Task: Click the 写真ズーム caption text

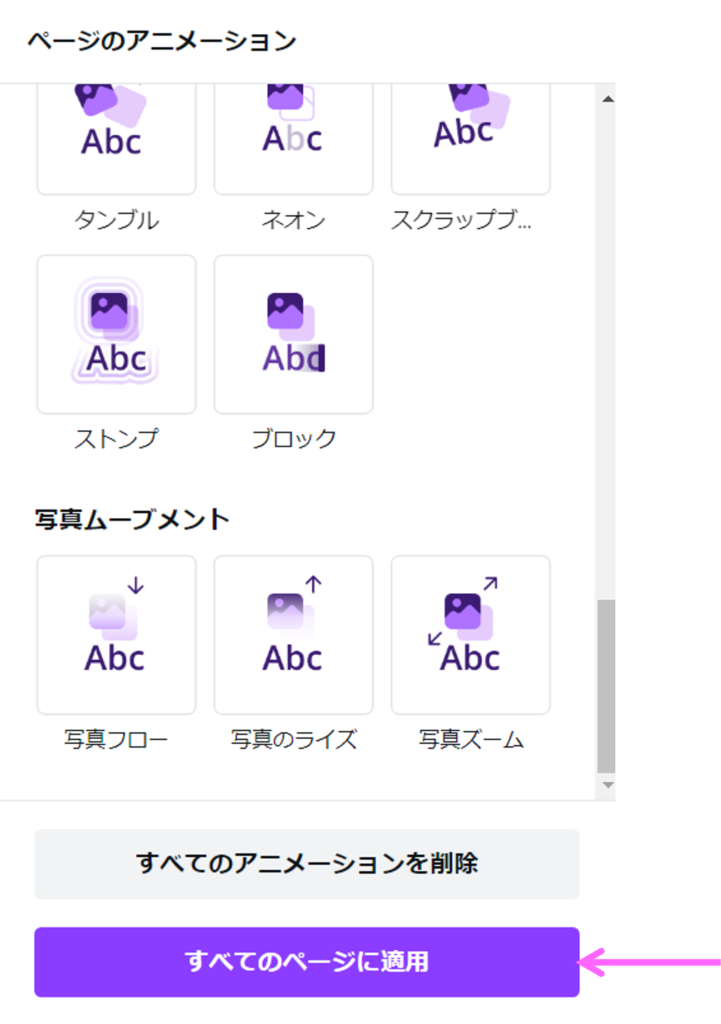Action: tap(470, 740)
